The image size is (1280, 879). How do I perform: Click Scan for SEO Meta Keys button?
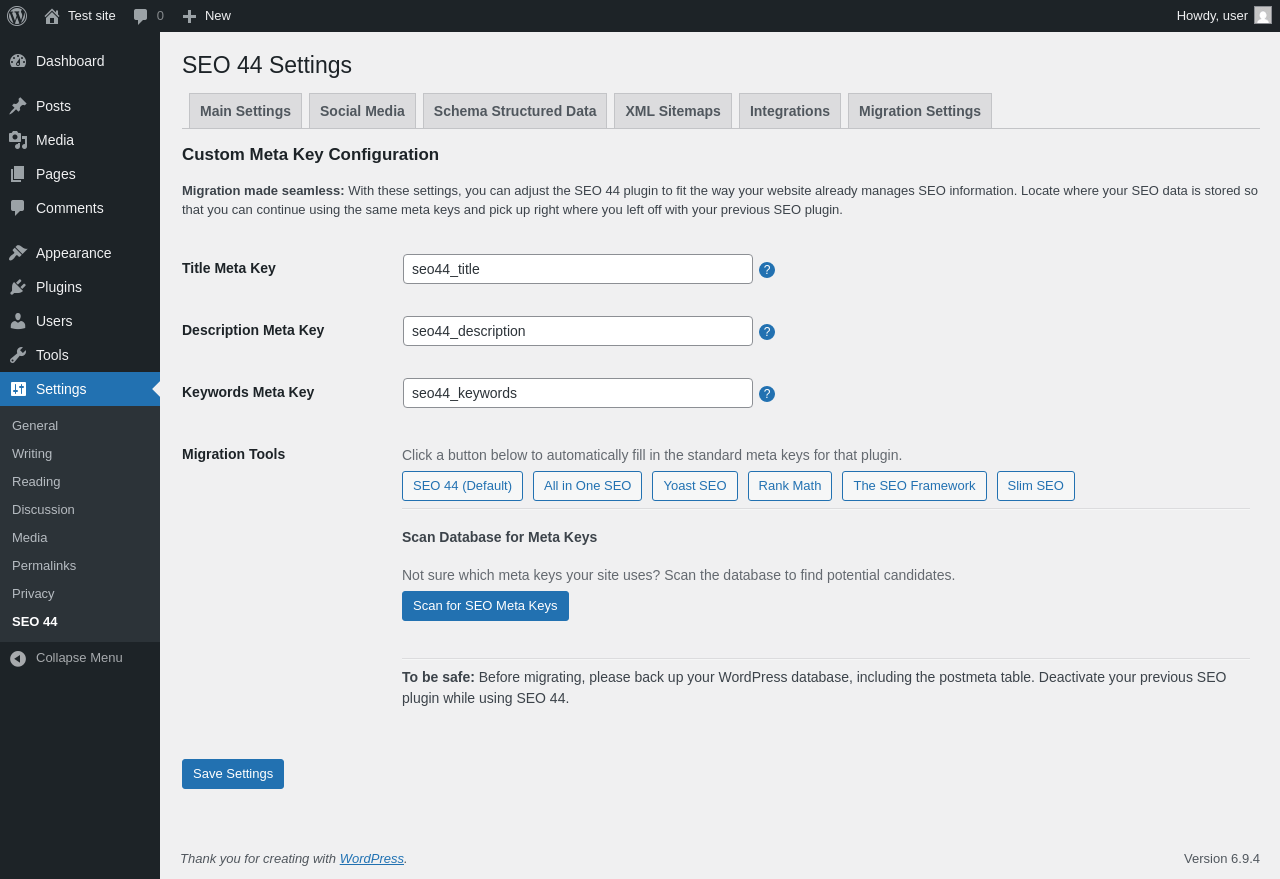[485, 606]
